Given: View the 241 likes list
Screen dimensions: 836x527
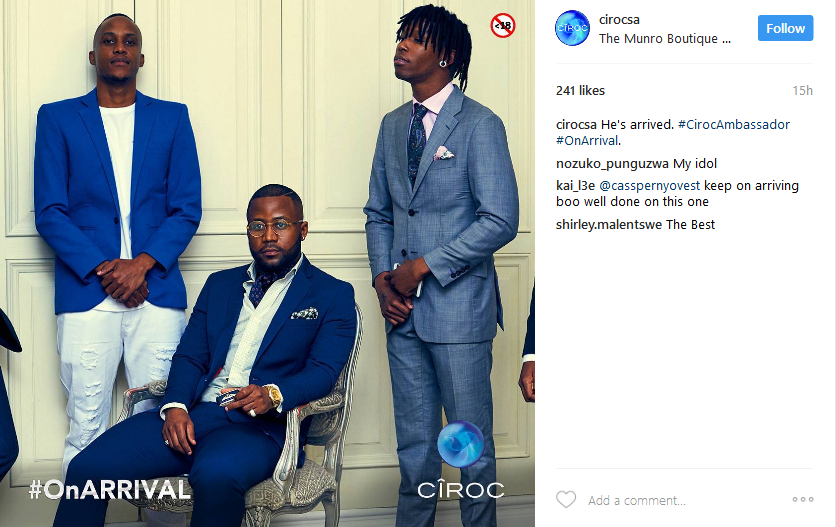Looking at the screenshot, I should coord(580,91).
